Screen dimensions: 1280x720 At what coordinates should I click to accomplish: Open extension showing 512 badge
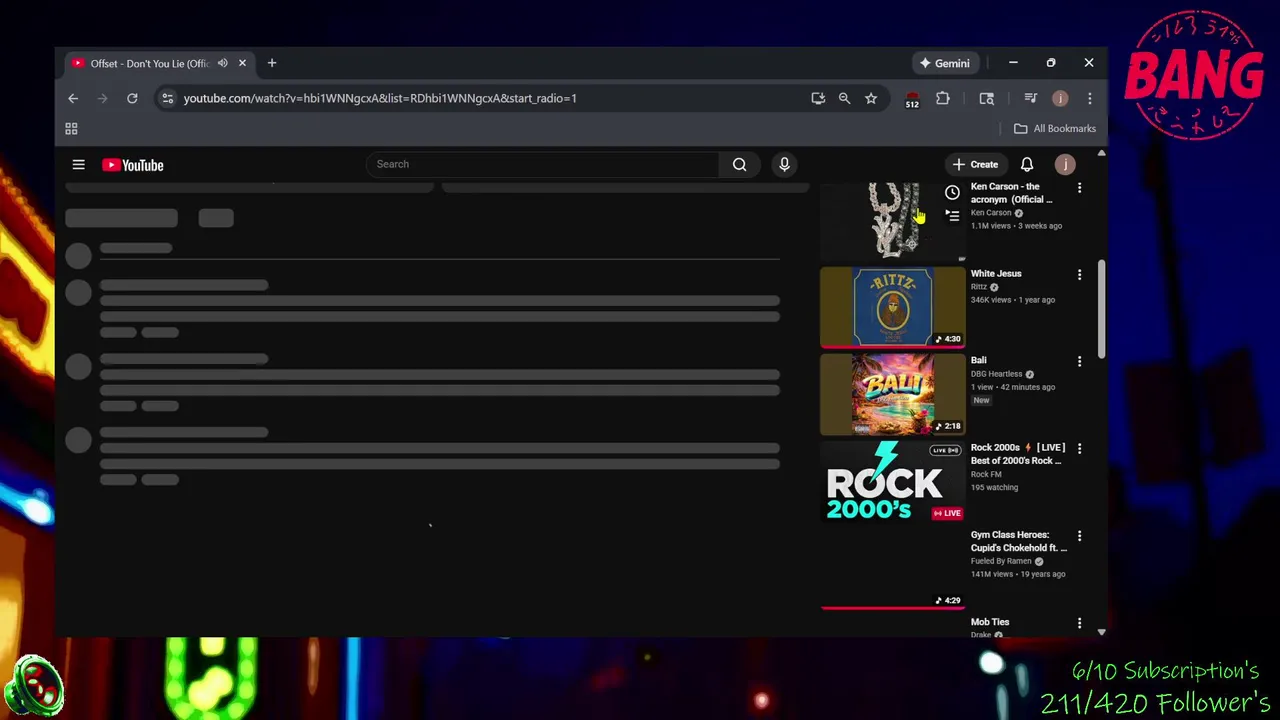pos(912,98)
